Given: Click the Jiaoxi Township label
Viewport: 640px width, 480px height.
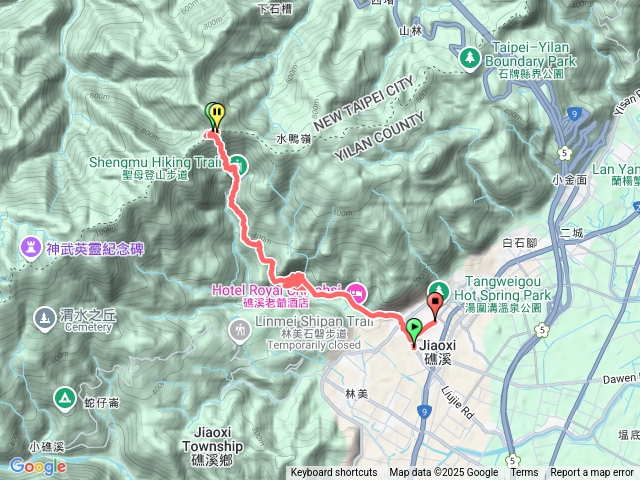Looking at the screenshot, I should [x=213, y=447].
